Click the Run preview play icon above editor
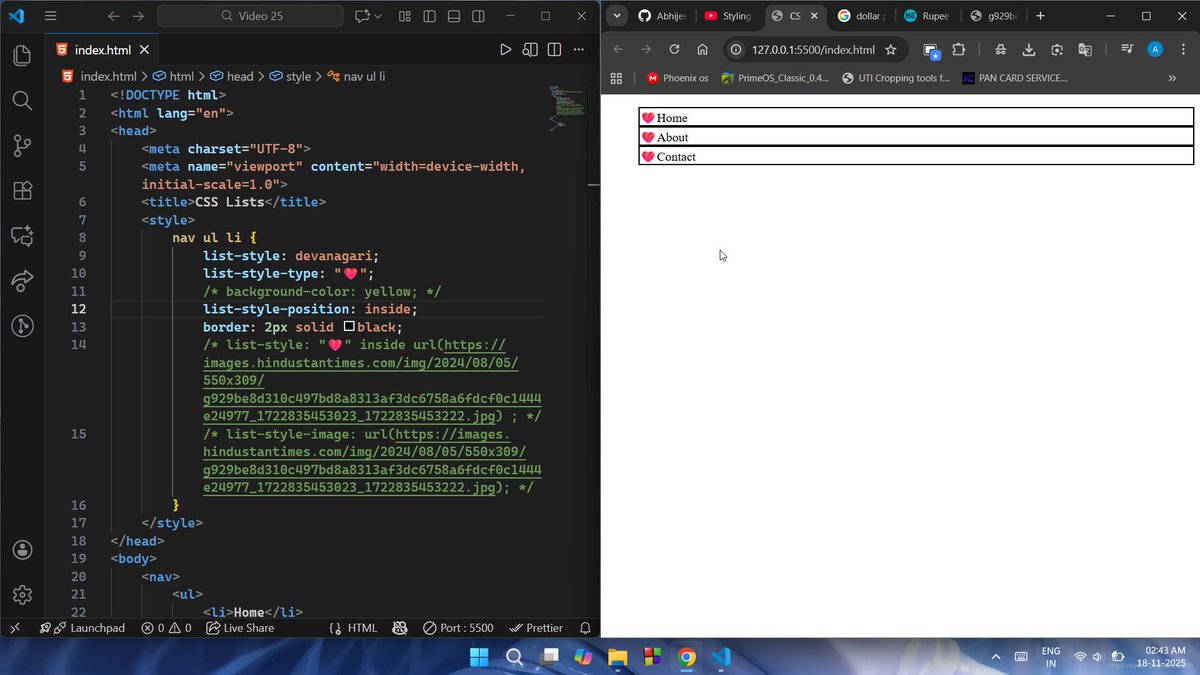 click(x=506, y=48)
